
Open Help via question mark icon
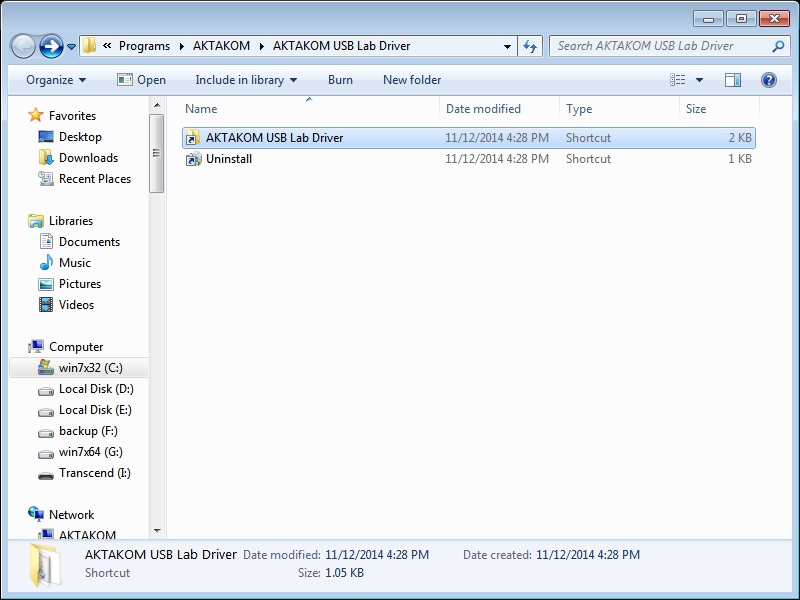(769, 80)
